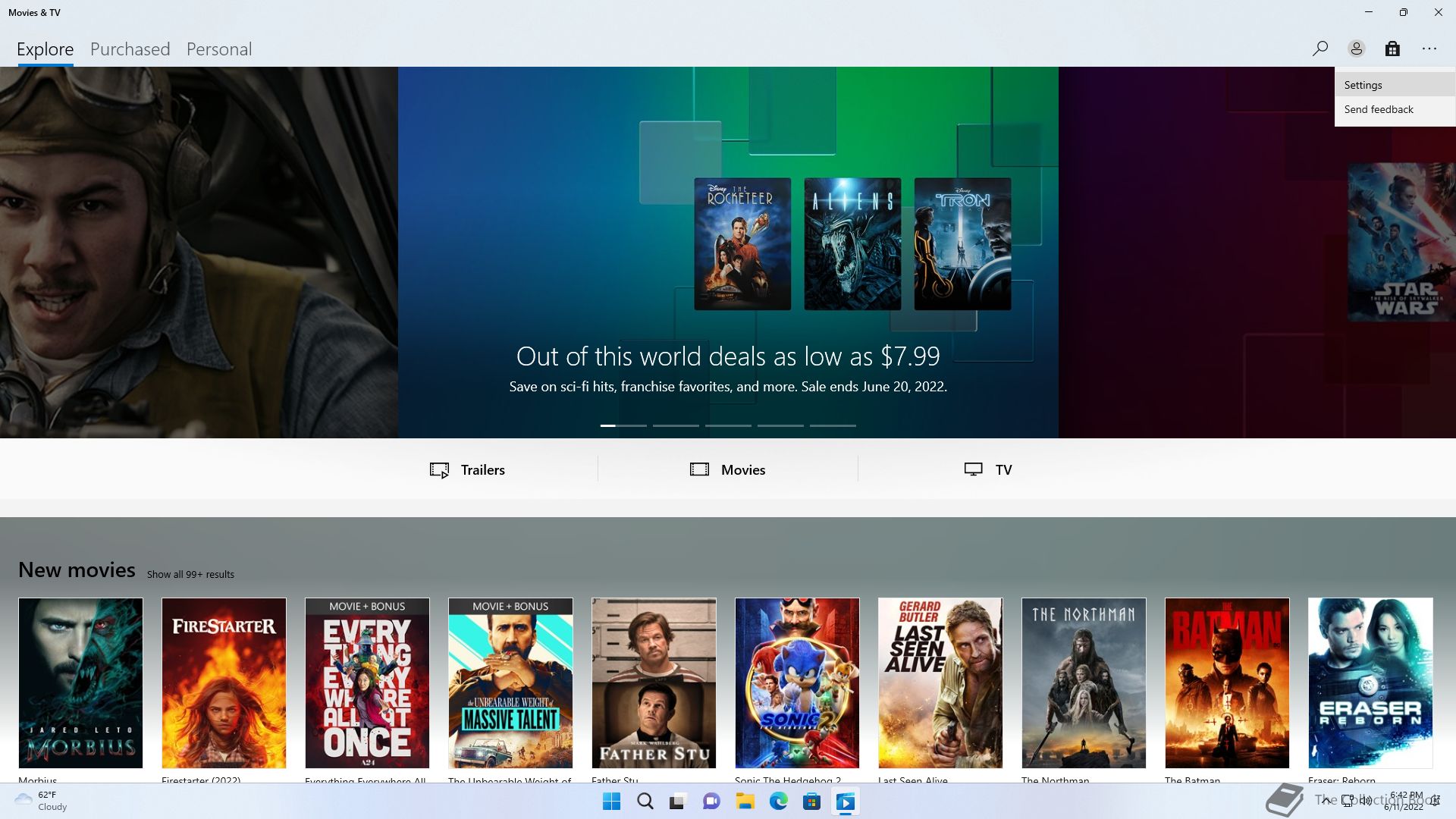Open the Aliens poster in banner
The image size is (1456, 819).
[x=852, y=243]
